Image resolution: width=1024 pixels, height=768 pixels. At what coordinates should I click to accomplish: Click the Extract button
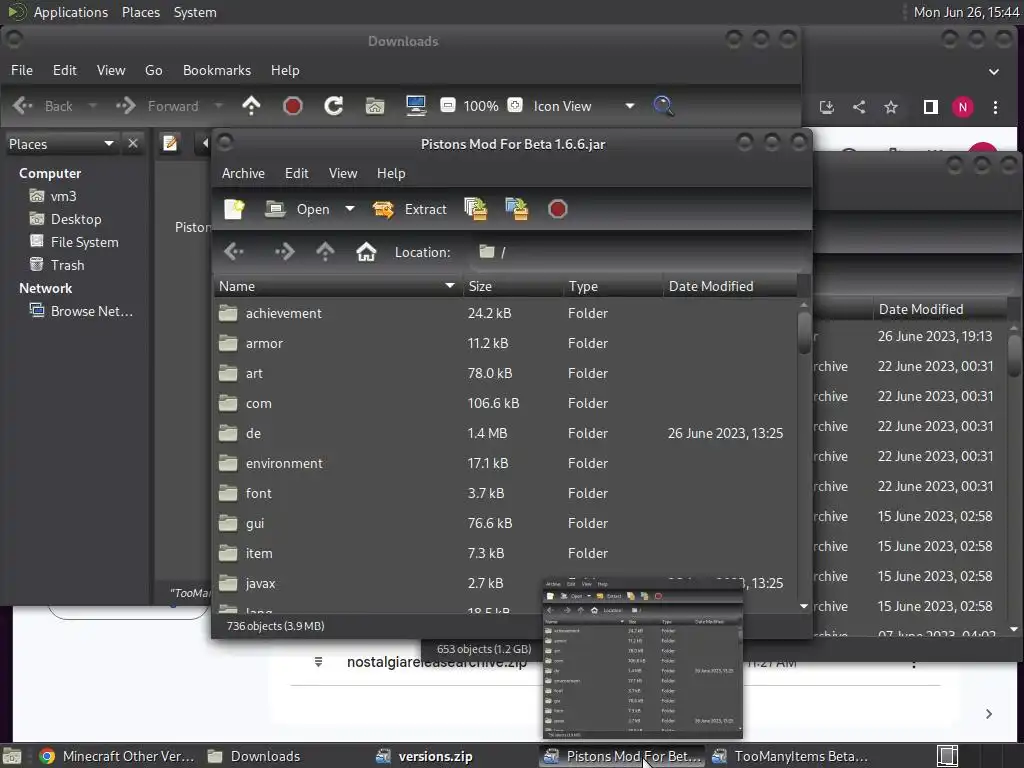[409, 209]
